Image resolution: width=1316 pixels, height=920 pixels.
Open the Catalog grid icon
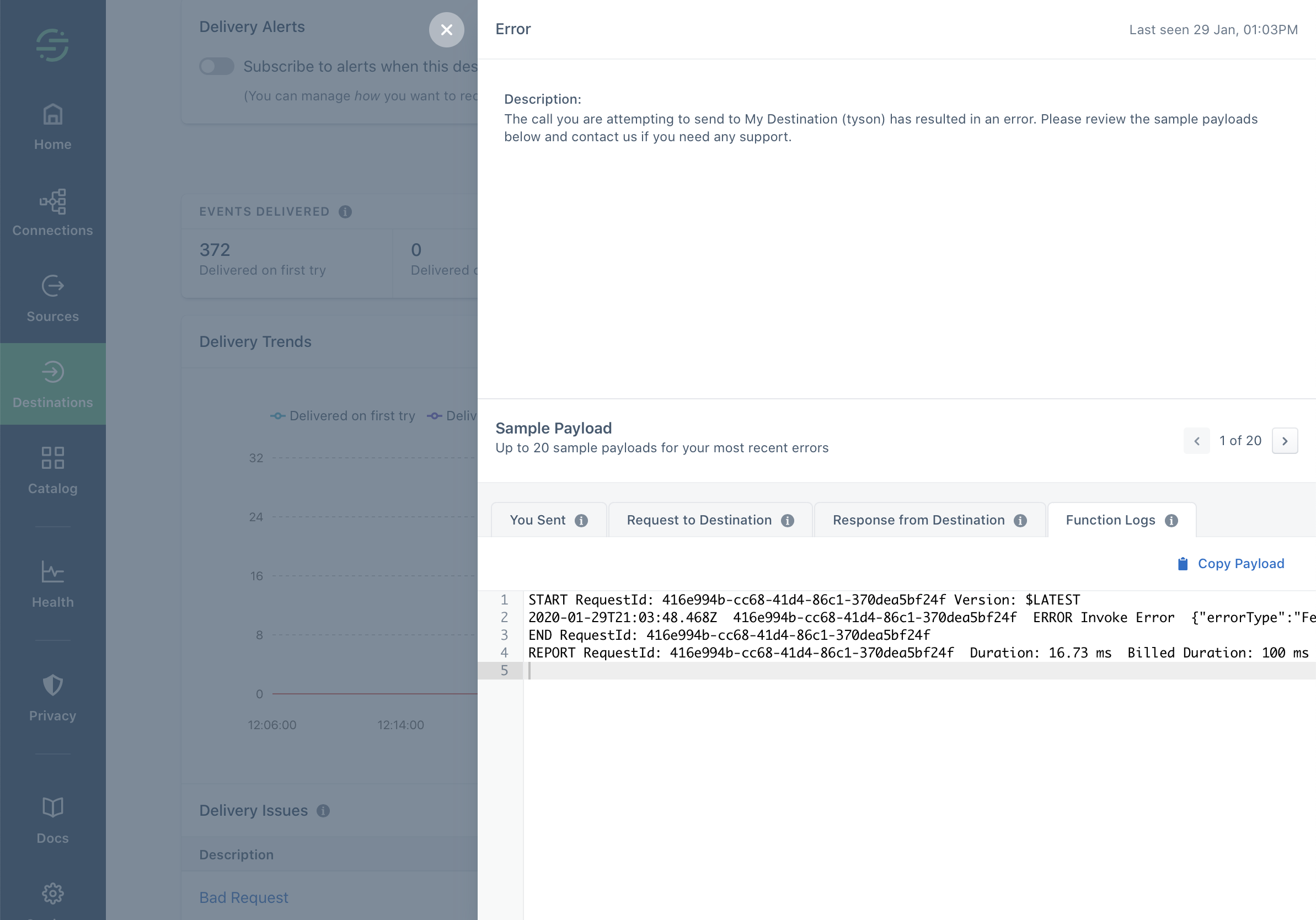52,470
